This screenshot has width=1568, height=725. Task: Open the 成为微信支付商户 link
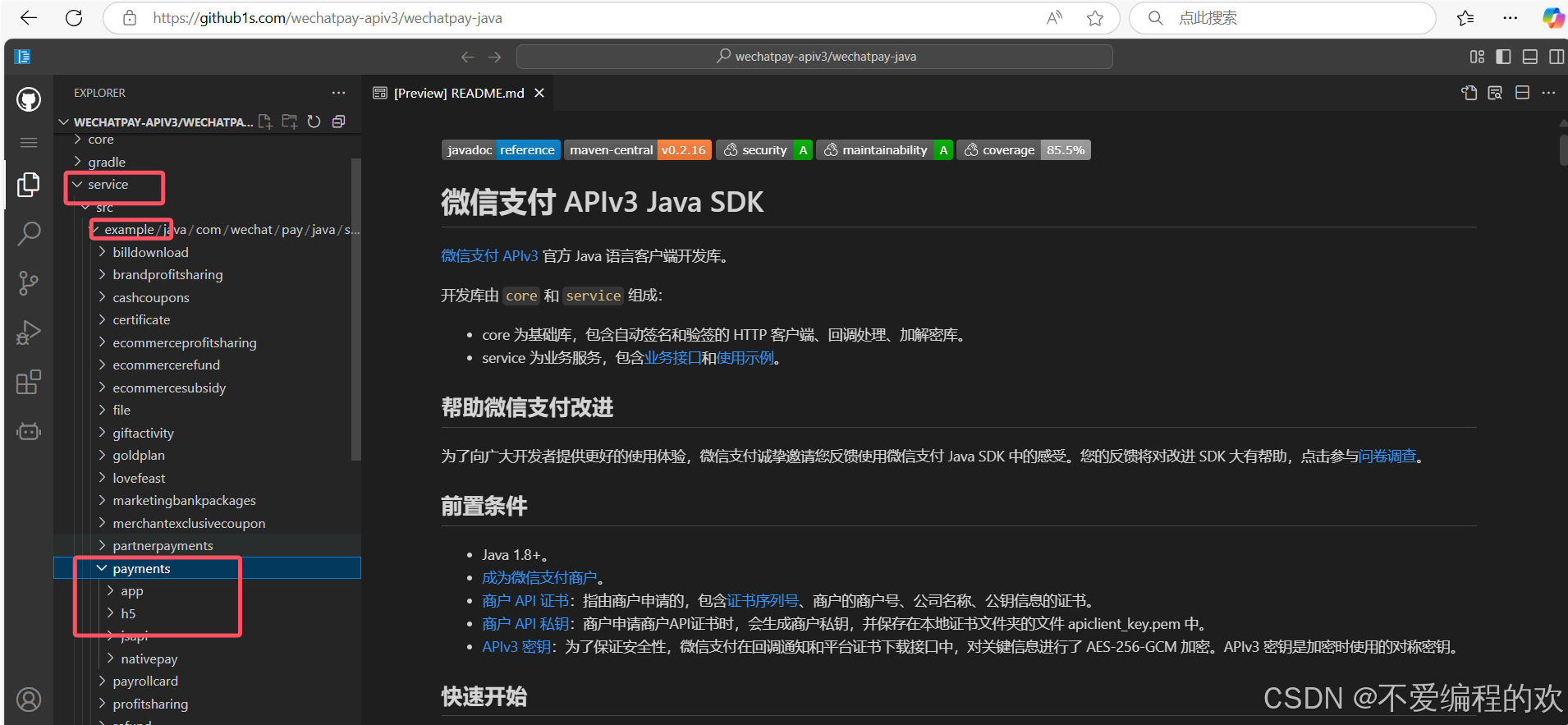tap(539, 578)
